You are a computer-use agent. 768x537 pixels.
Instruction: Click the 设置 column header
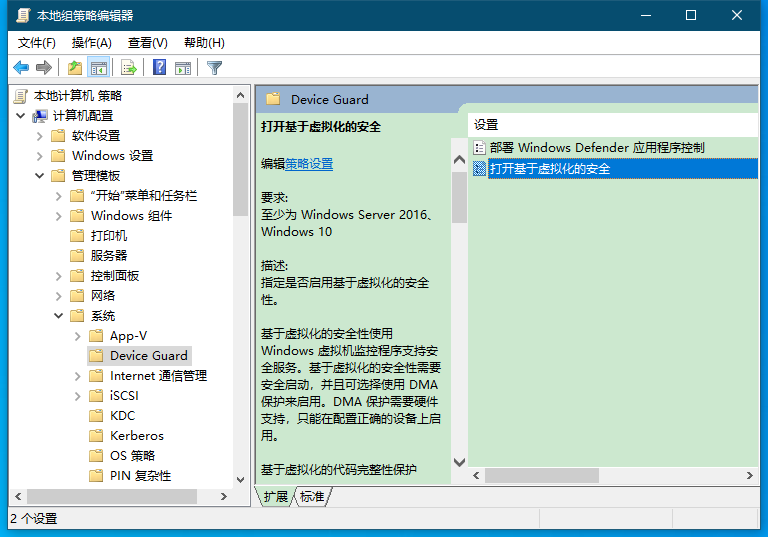tap(613, 125)
